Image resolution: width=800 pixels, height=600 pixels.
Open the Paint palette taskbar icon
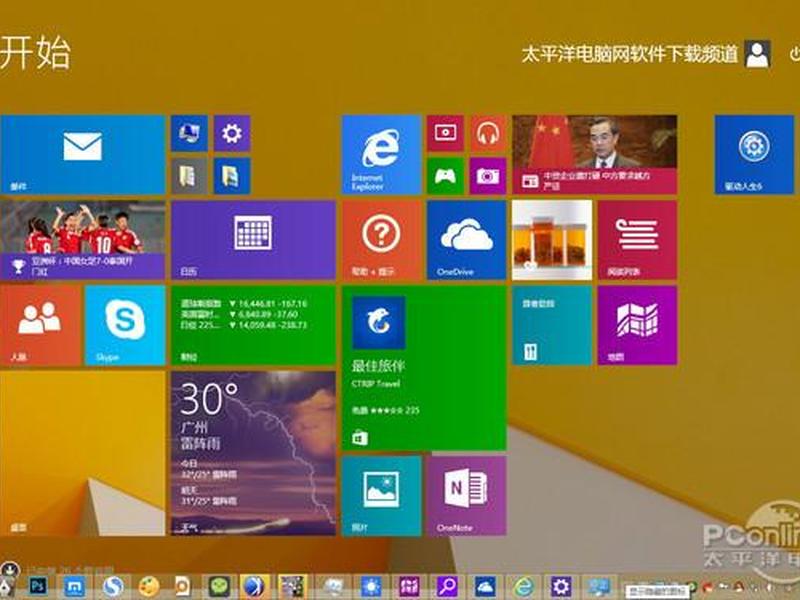click(x=149, y=587)
